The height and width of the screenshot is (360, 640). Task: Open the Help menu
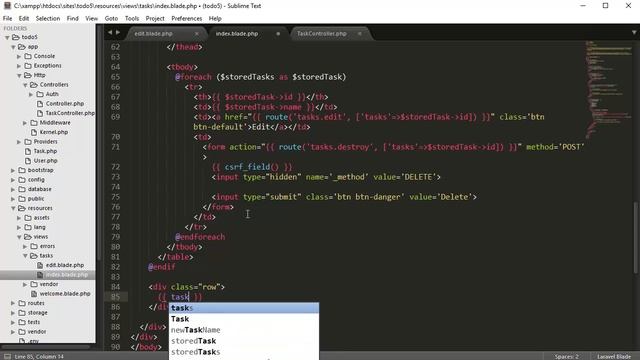pos(215,18)
